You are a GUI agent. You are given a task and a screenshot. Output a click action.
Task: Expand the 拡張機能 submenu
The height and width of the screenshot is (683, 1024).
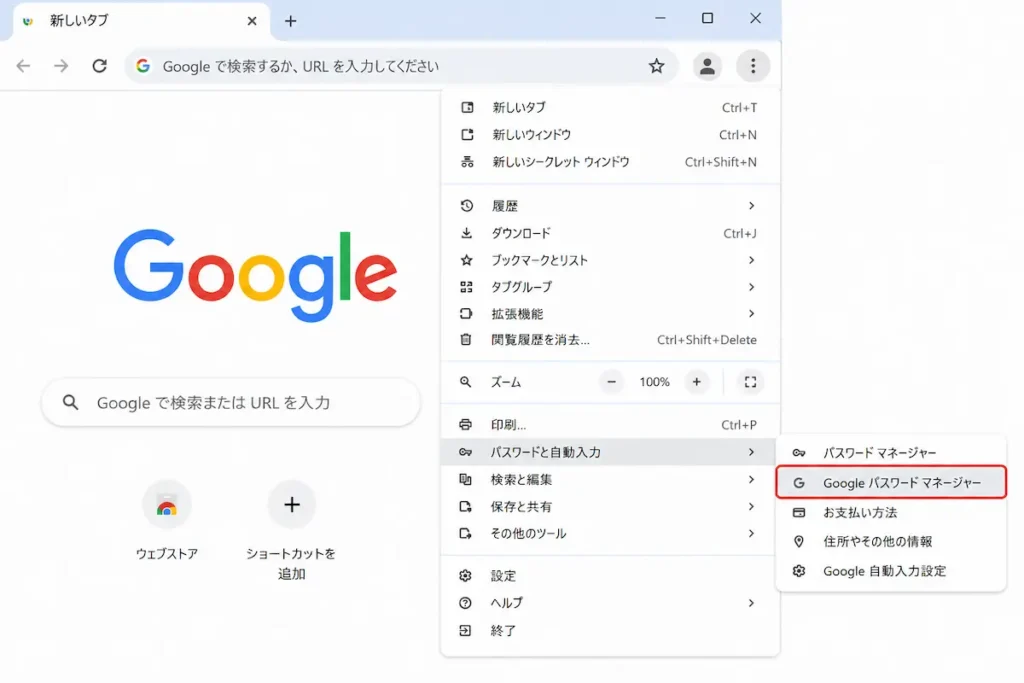click(610, 313)
